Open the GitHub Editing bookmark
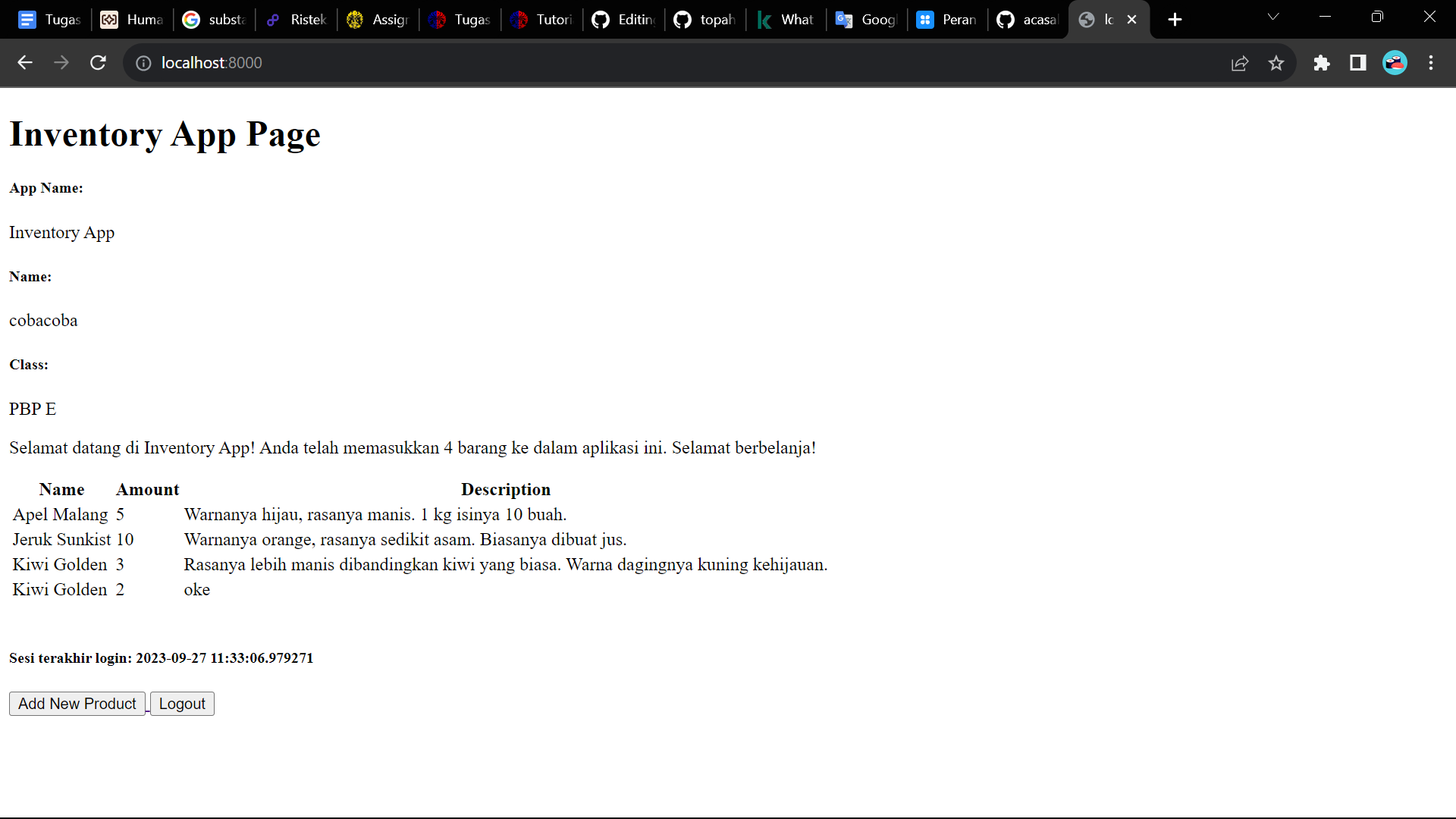 622,19
